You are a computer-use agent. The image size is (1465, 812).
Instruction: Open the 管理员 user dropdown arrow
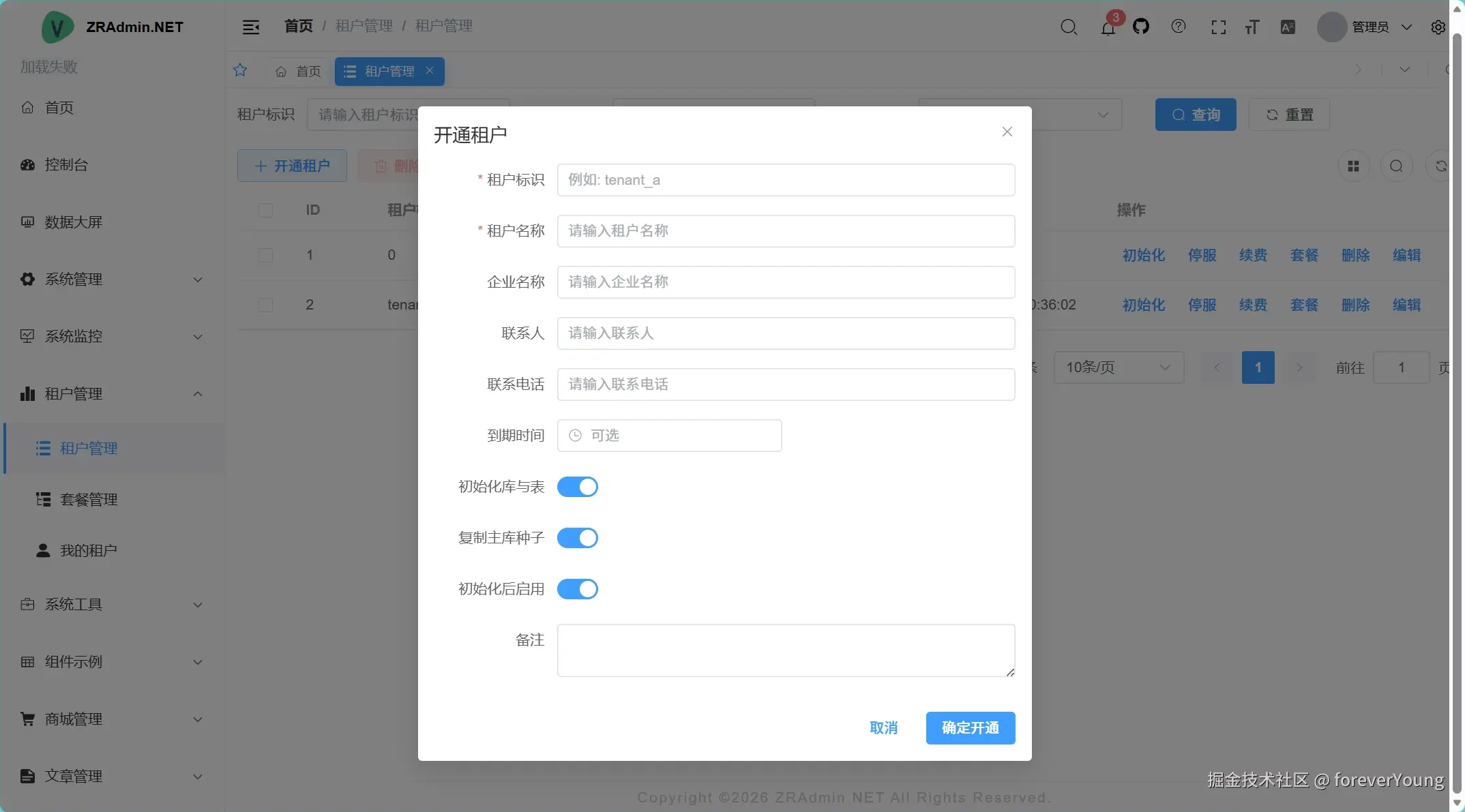(1406, 27)
